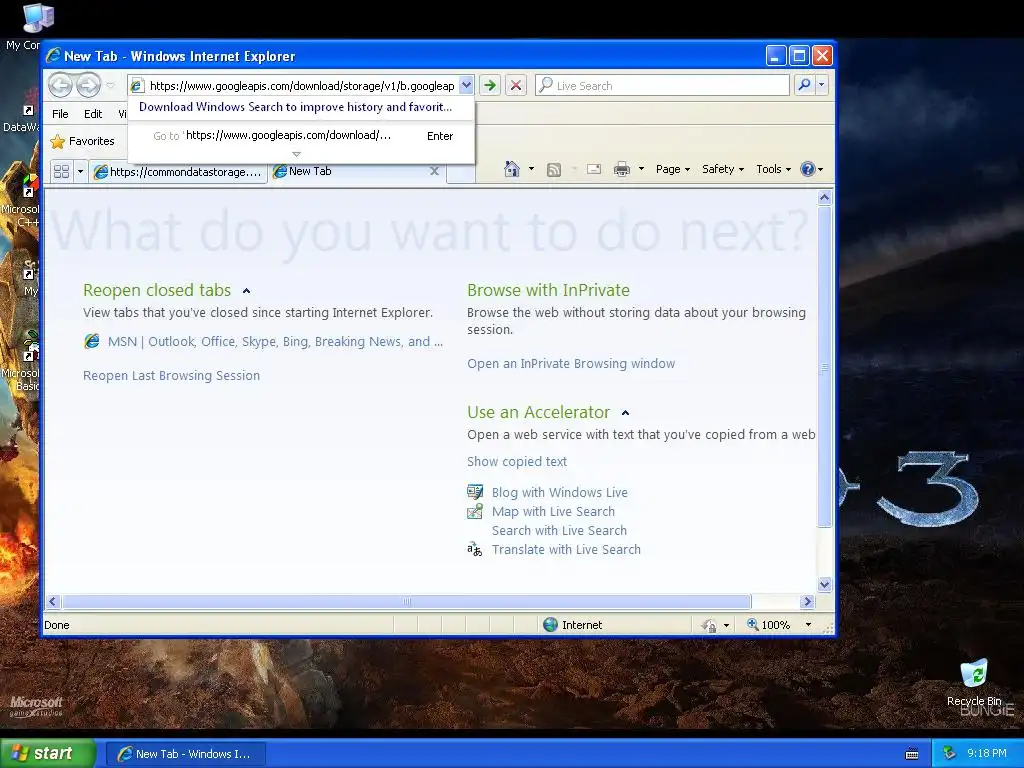Expand the address bar history dropdown arrow
The width and height of the screenshot is (1024, 768).
click(466, 86)
